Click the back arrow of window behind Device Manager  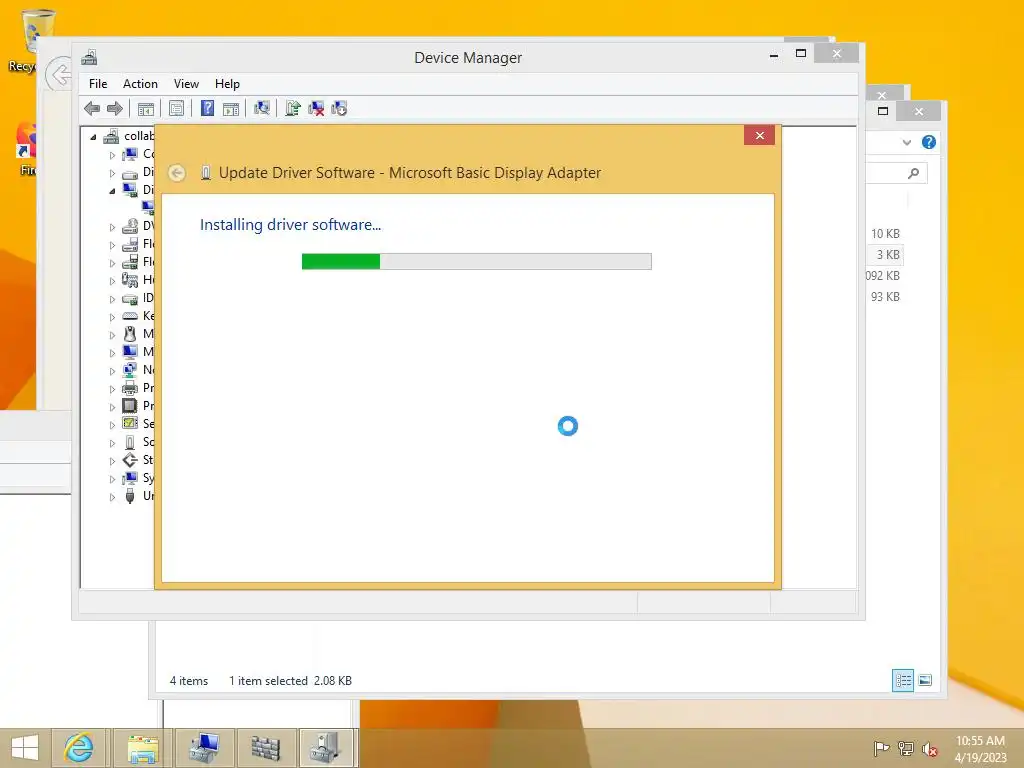(60, 74)
